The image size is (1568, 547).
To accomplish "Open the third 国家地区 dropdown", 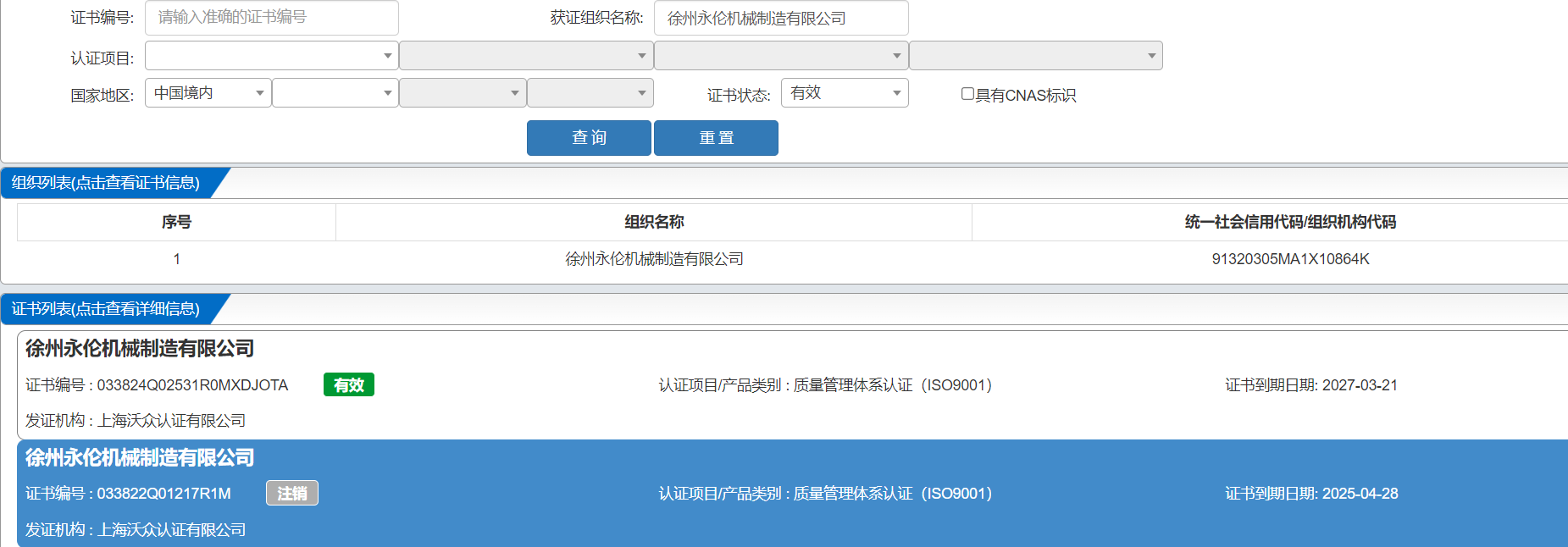I will (x=463, y=93).
